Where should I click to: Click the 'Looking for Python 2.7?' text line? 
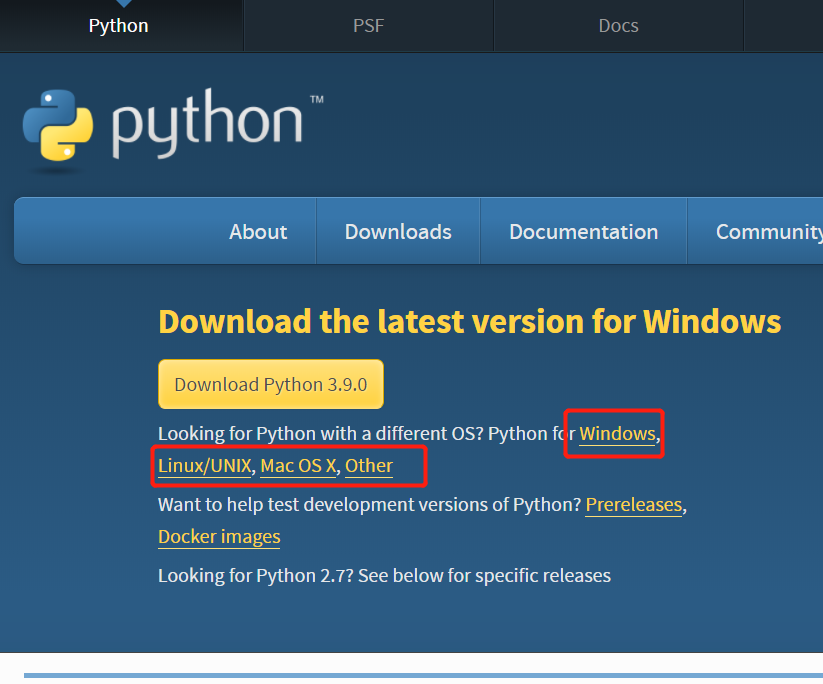tap(384, 576)
